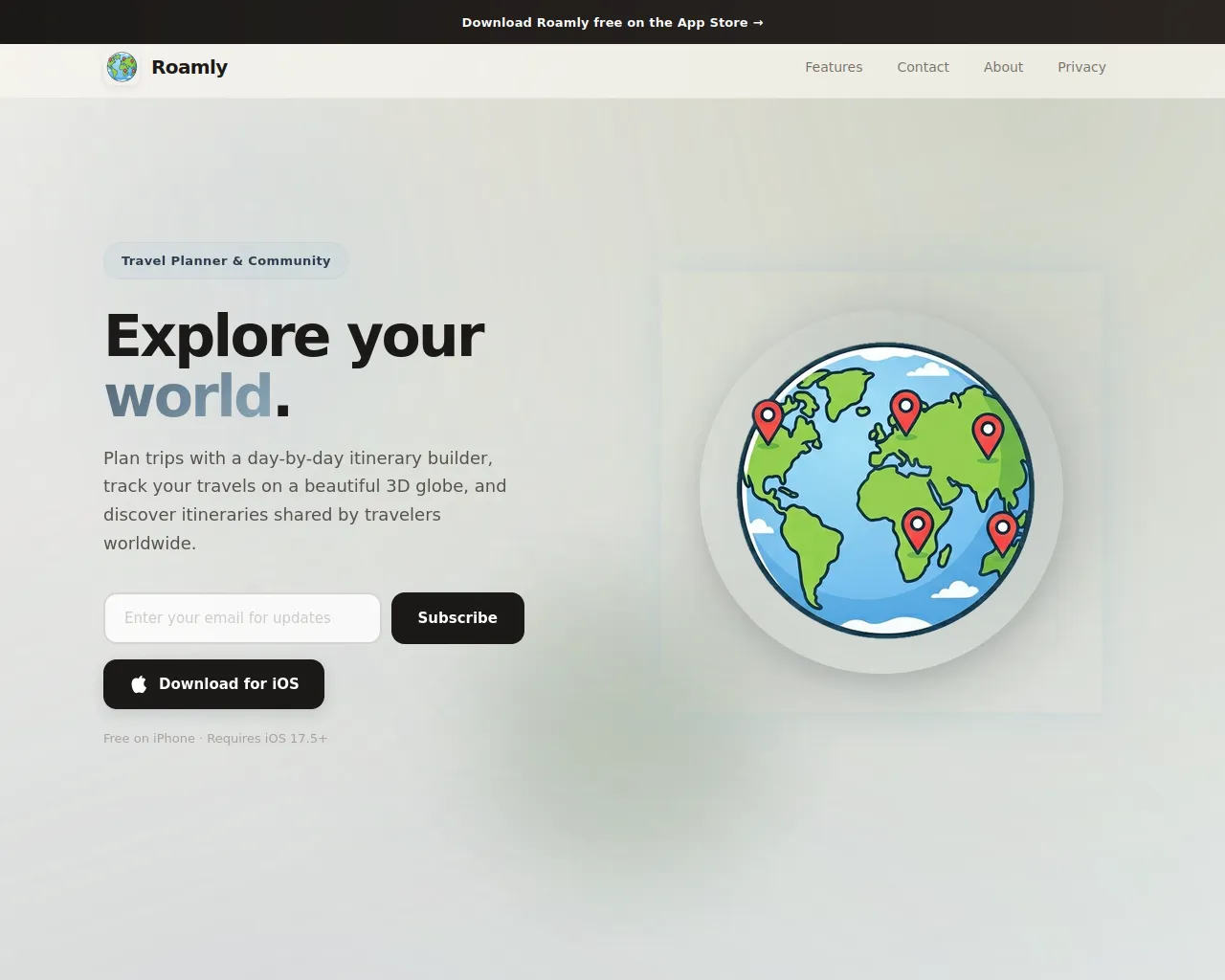Open the Features page from the navigation
The width and height of the screenshot is (1225, 980).
(x=833, y=67)
